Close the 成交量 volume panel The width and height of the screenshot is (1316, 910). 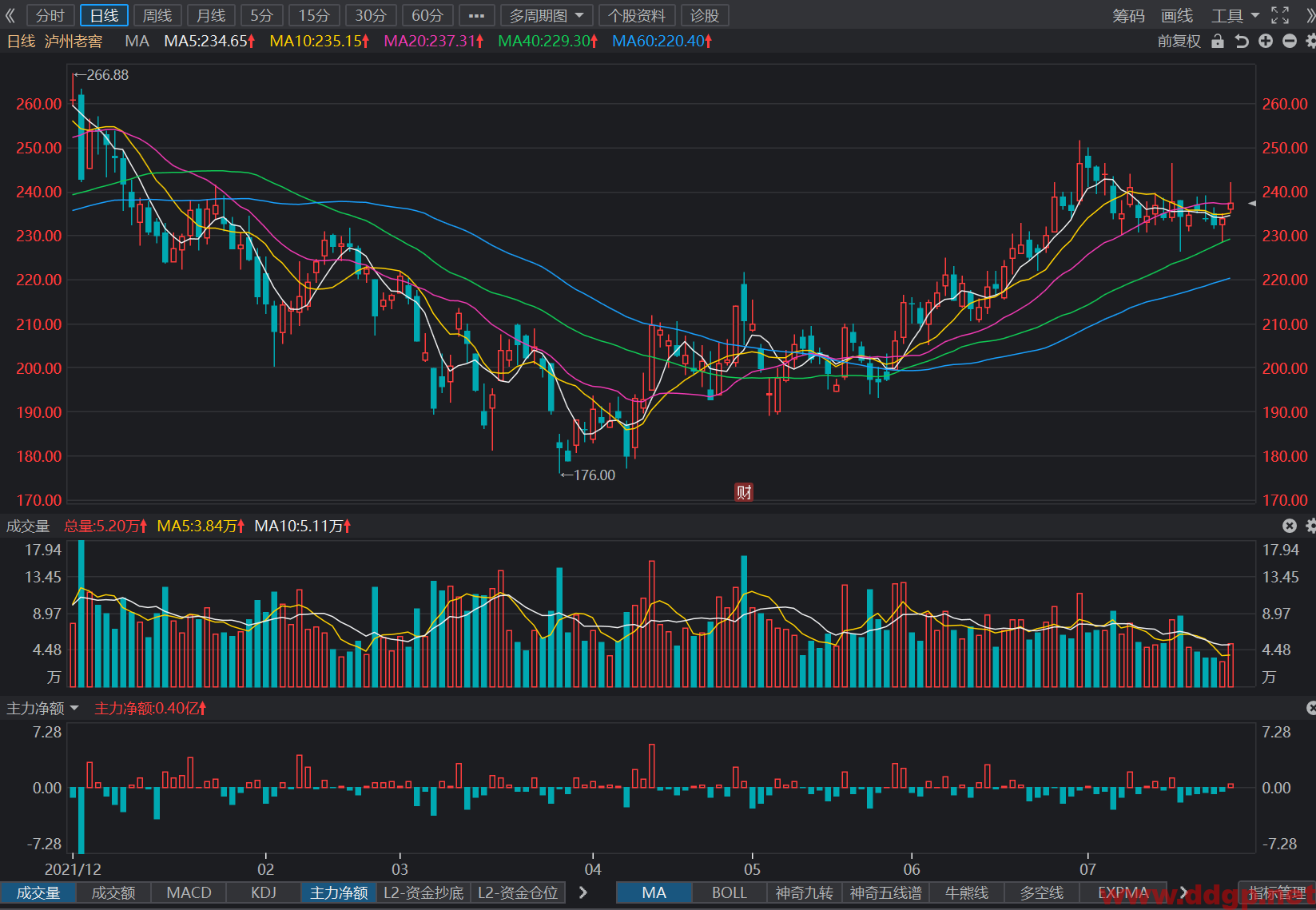(x=1290, y=526)
